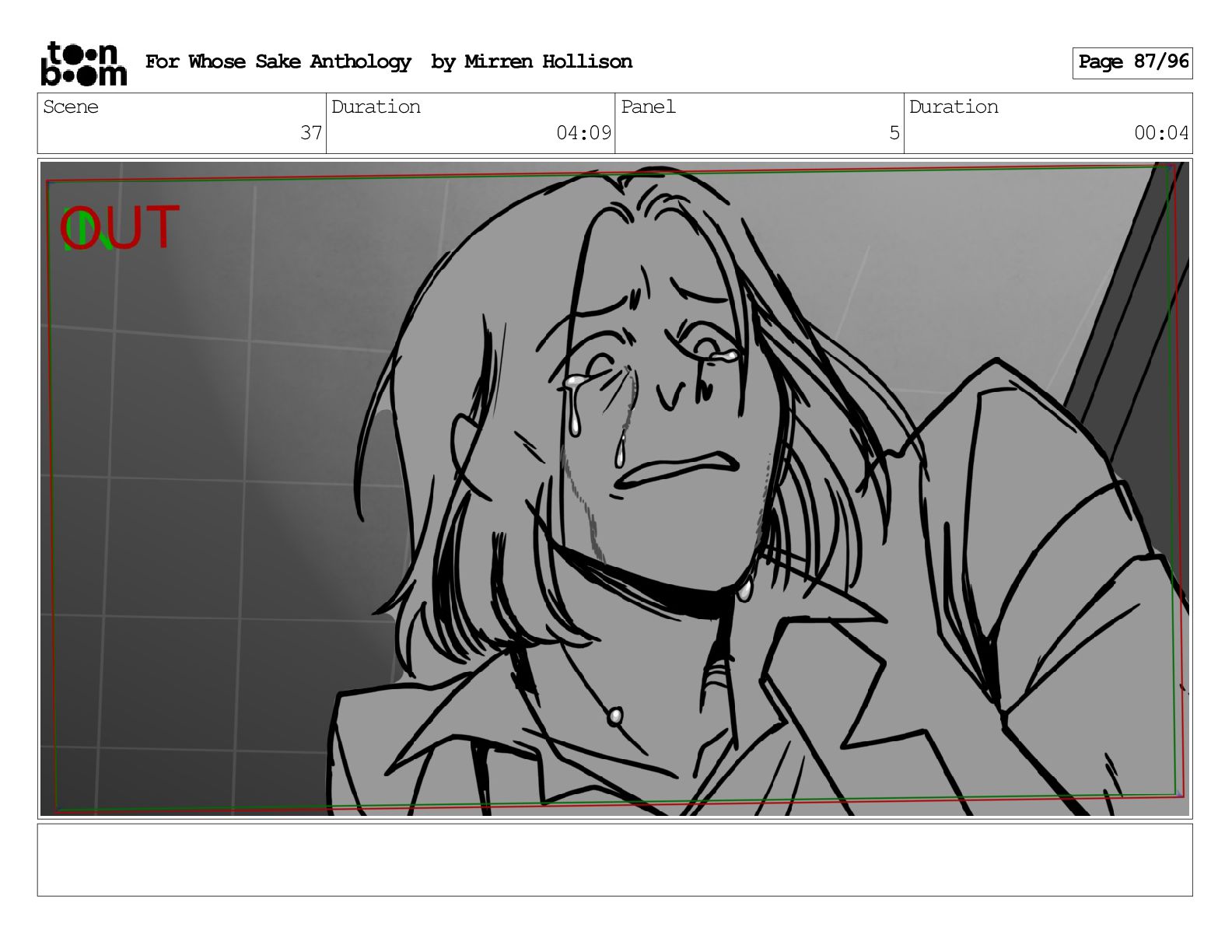The width and height of the screenshot is (1232, 952).
Task: Click the Toon Boom logo
Action: pos(83,63)
